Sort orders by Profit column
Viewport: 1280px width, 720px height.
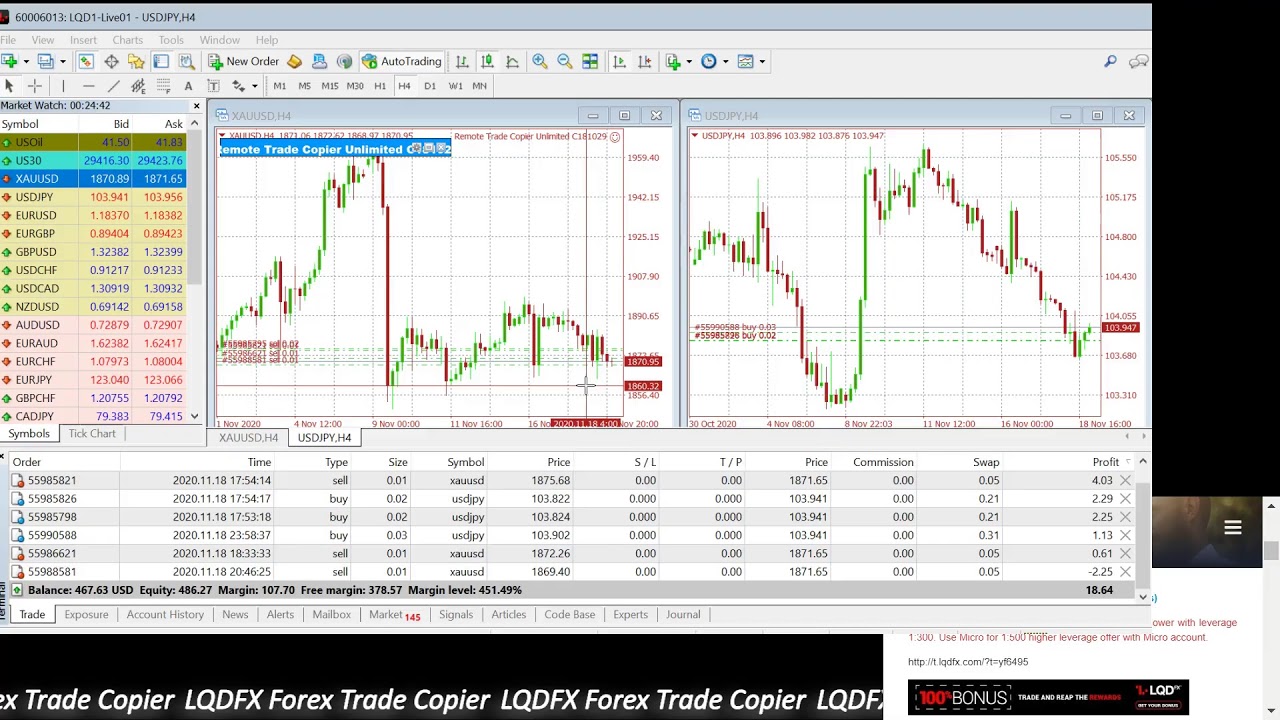point(1105,462)
